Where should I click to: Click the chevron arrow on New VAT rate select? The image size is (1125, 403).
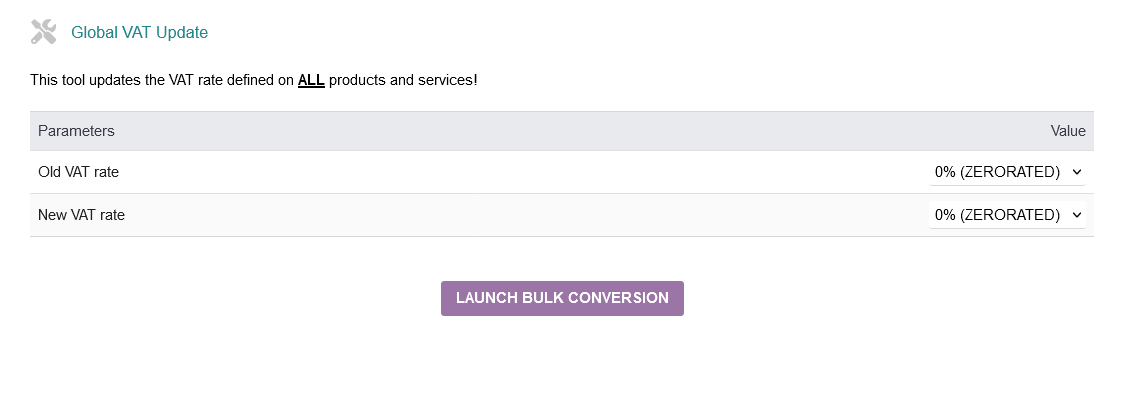pyautogui.click(x=1076, y=215)
